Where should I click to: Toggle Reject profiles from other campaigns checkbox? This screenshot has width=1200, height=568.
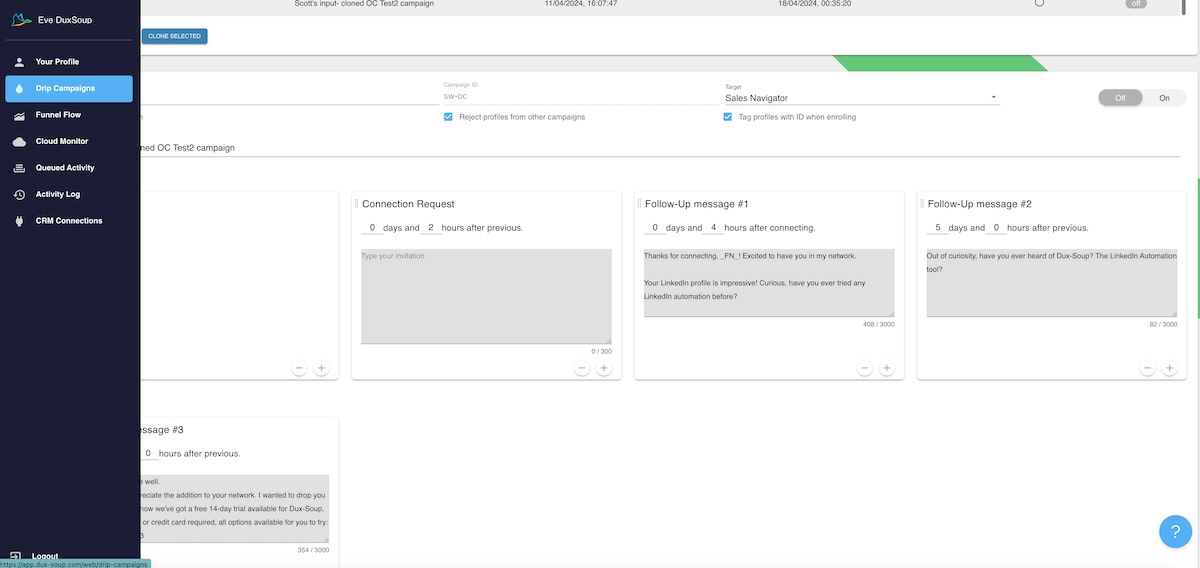click(448, 117)
